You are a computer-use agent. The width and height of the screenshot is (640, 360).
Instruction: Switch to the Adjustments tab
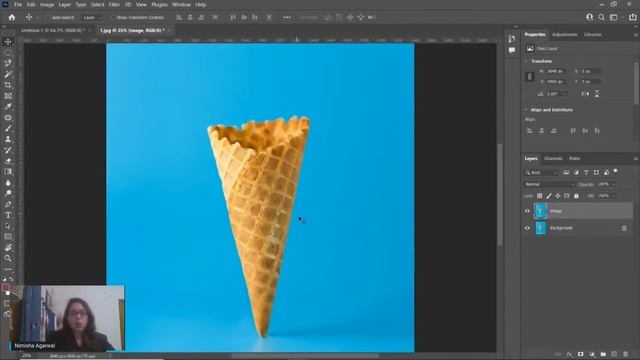[564, 35]
